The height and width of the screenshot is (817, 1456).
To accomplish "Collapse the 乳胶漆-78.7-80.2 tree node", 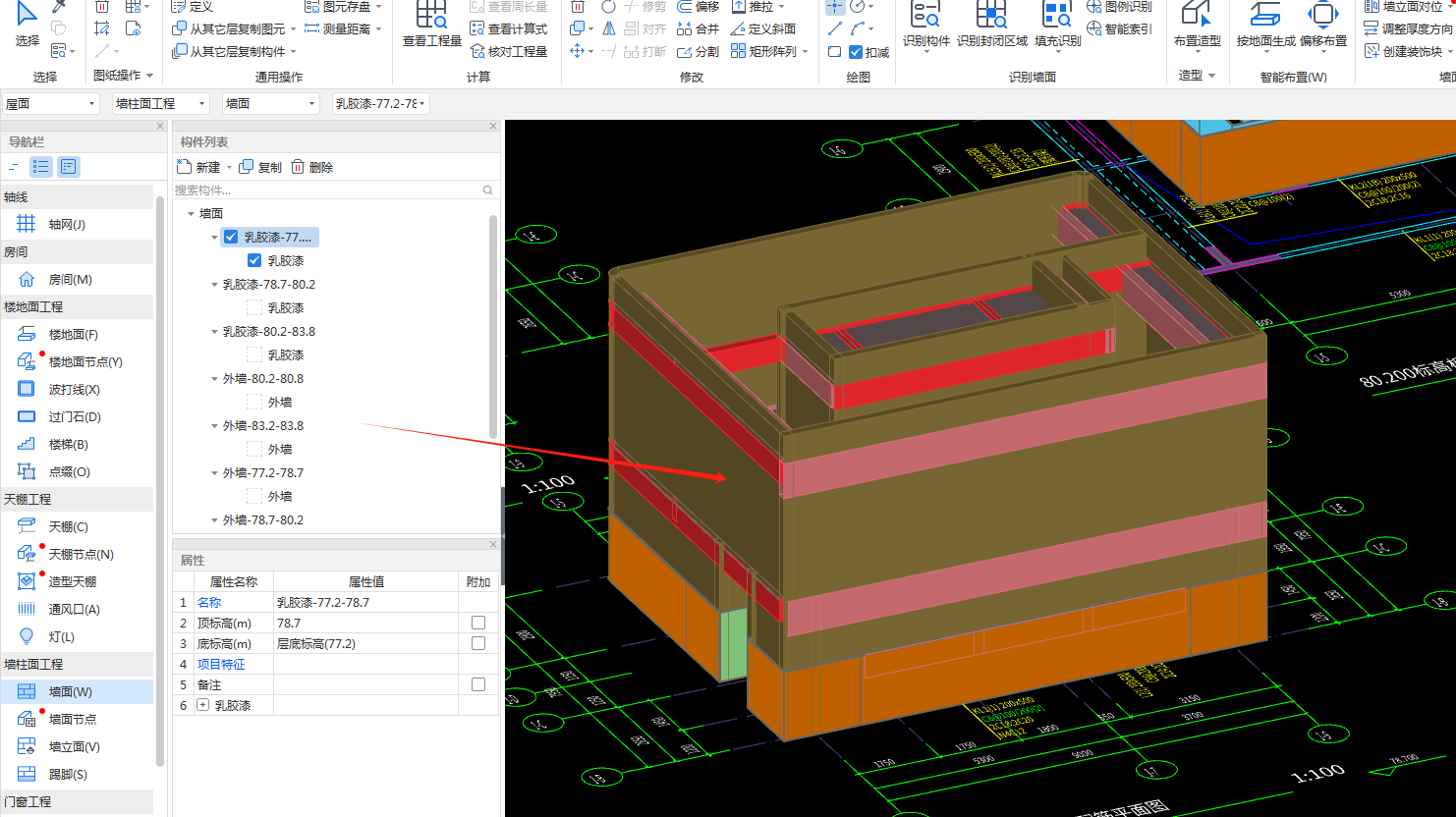I will click(214, 284).
